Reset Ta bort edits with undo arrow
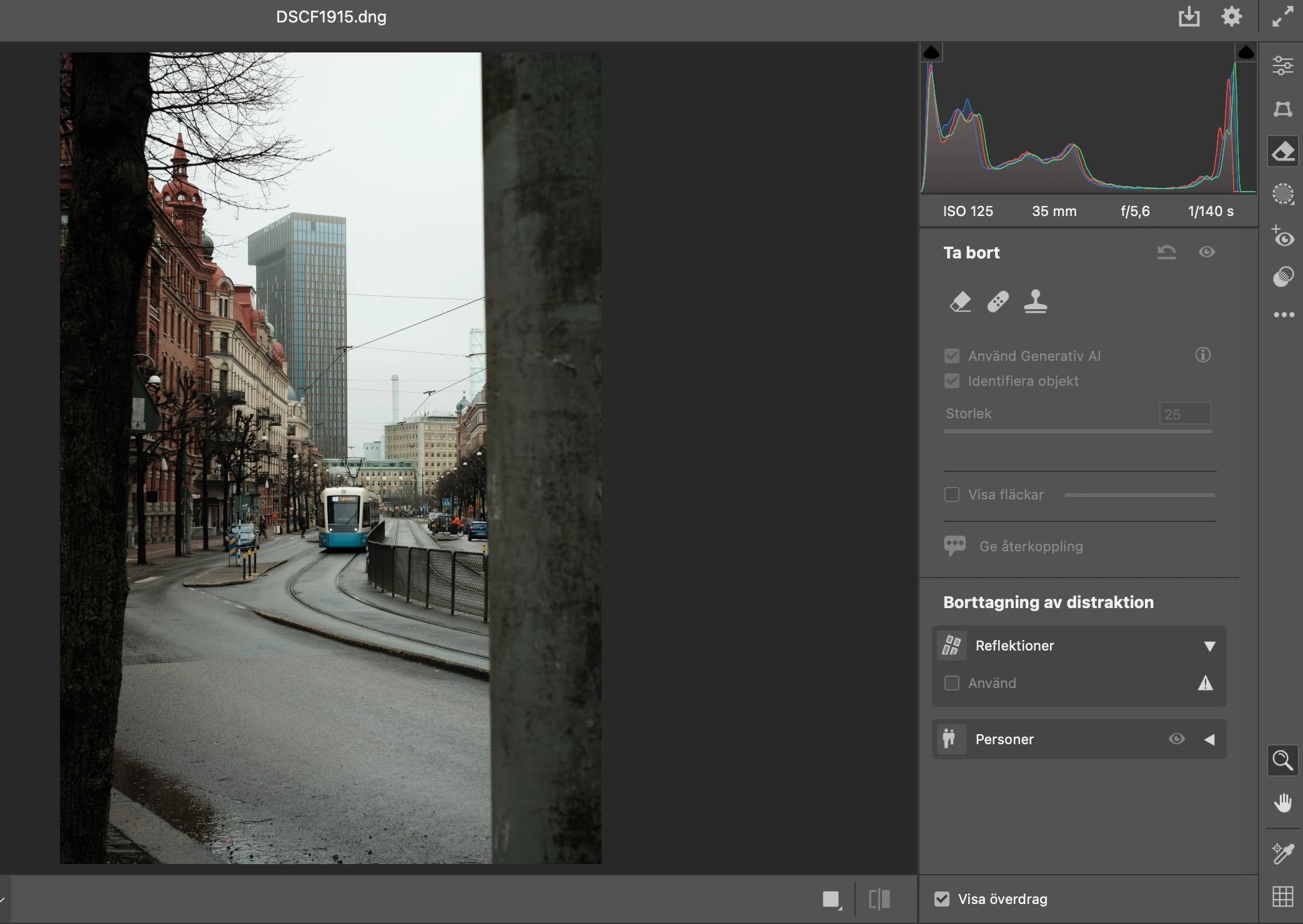 (1166, 252)
